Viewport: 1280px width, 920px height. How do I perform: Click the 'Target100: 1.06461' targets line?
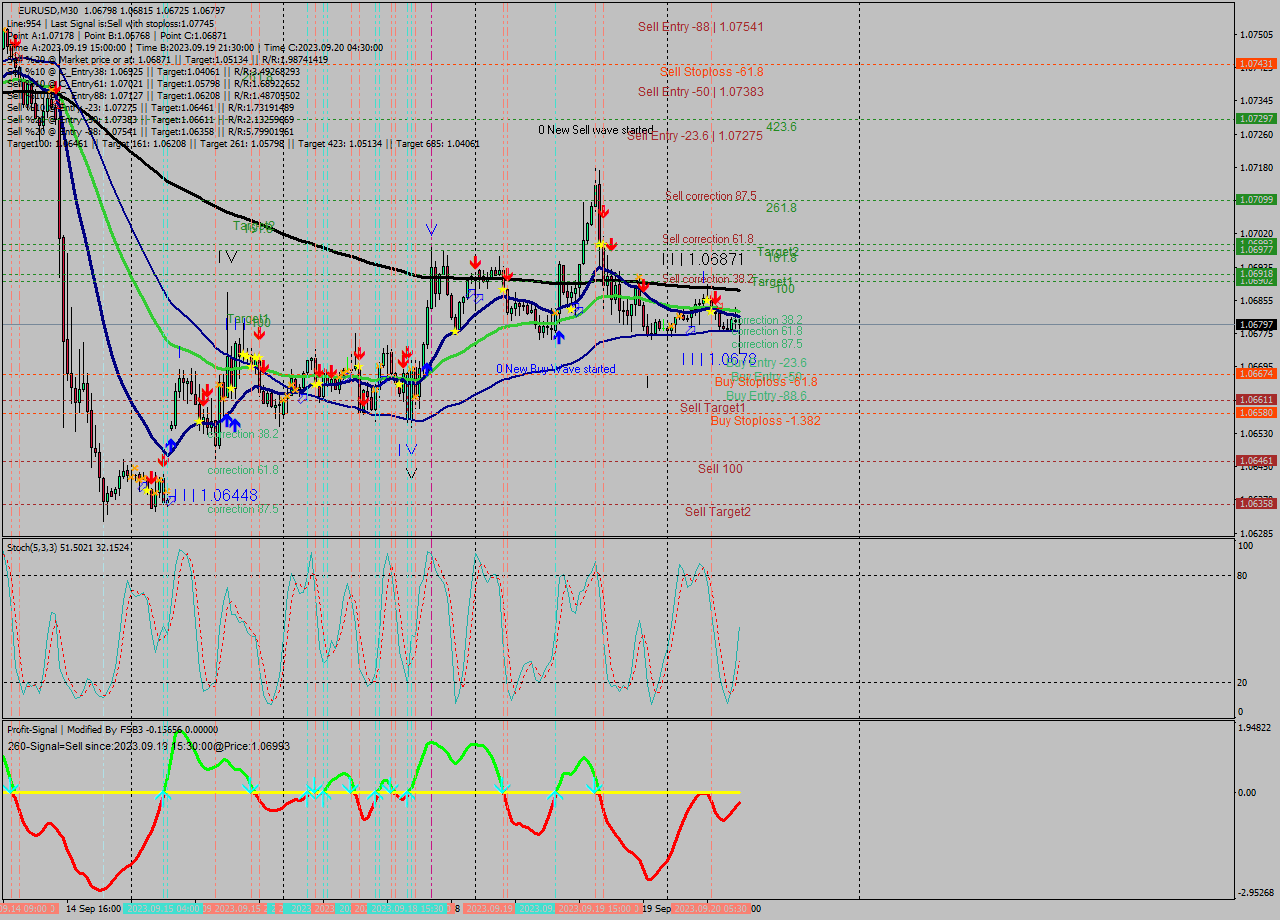click(x=243, y=143)
